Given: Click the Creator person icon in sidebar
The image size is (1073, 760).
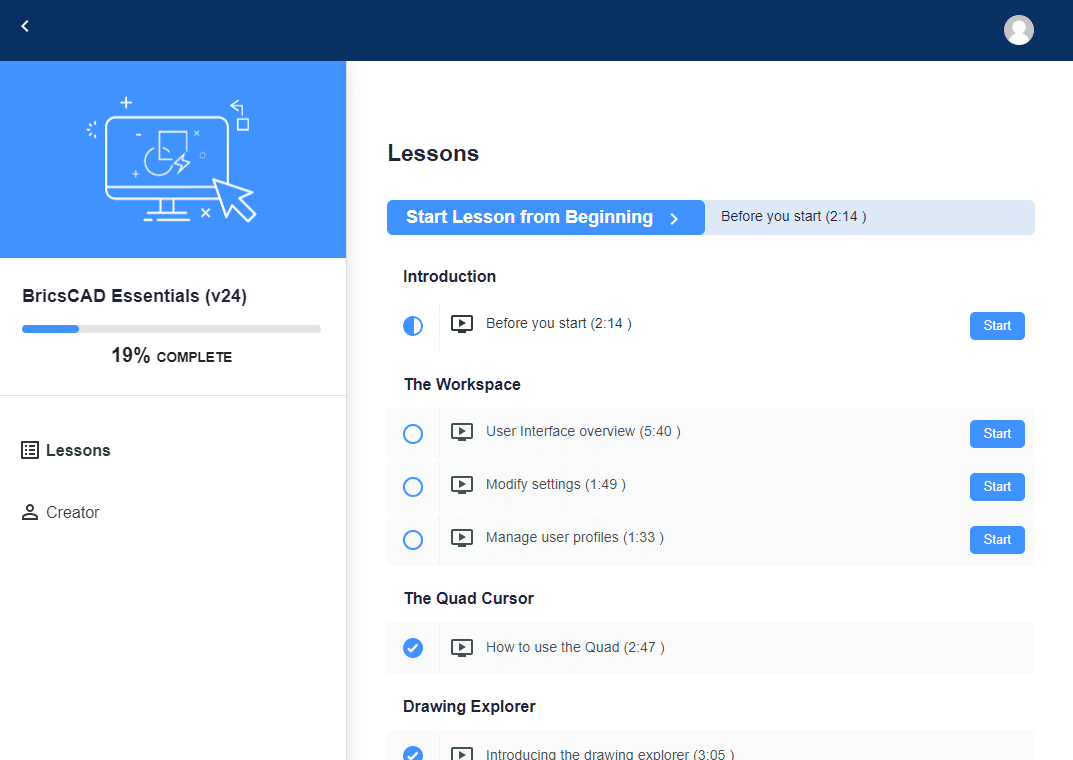Looking at the screenshot, I should pyautogui.click(x=30, y=512).
